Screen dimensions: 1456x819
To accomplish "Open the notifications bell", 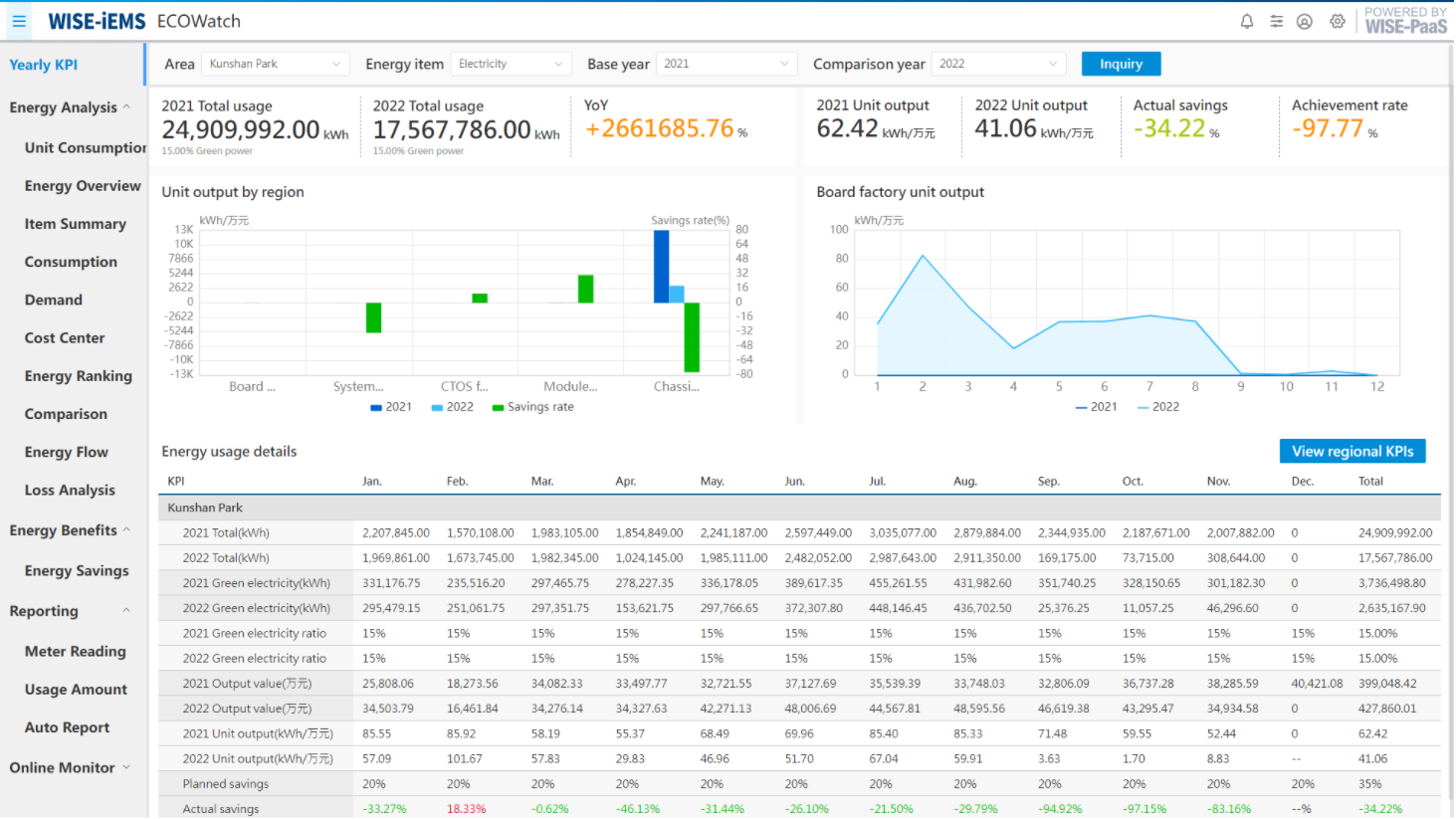I will (x=1246, y=21).
